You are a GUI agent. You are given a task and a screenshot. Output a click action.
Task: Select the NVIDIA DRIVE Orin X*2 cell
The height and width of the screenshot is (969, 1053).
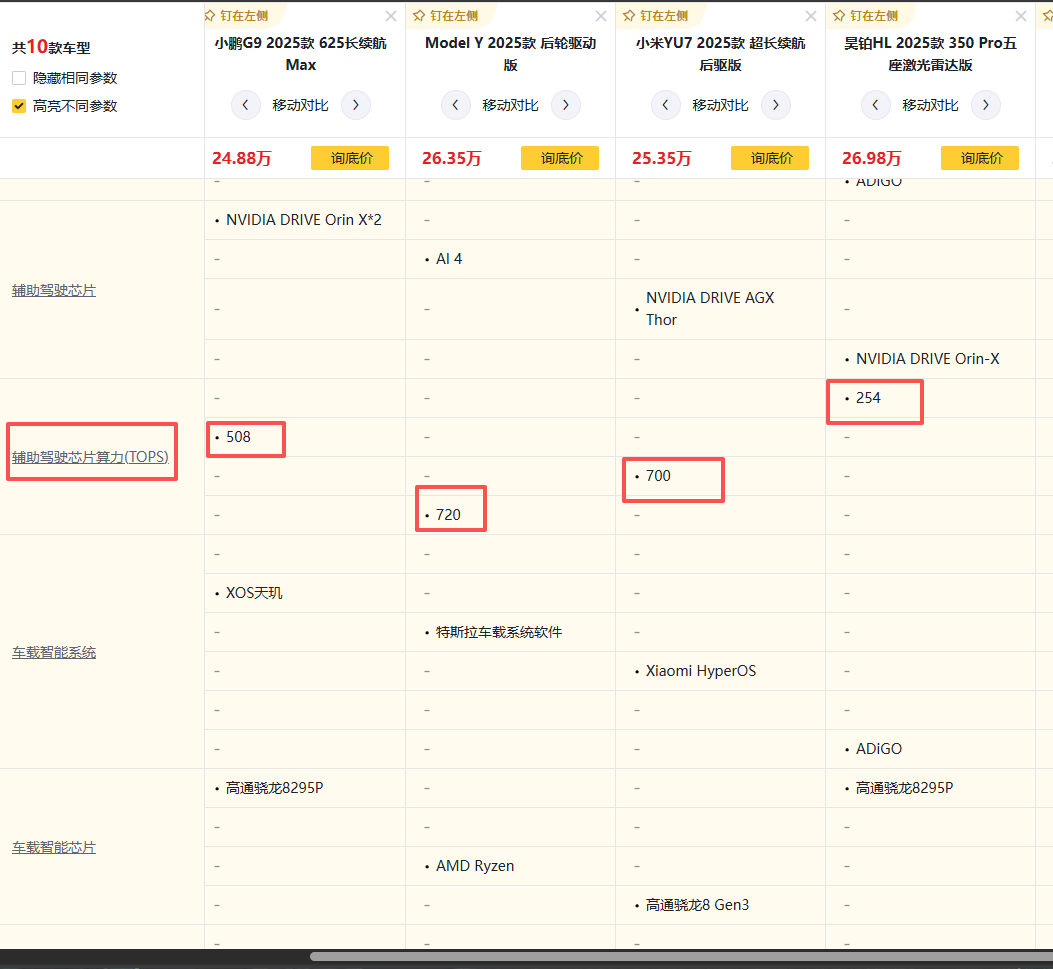[x=304, y=220]
